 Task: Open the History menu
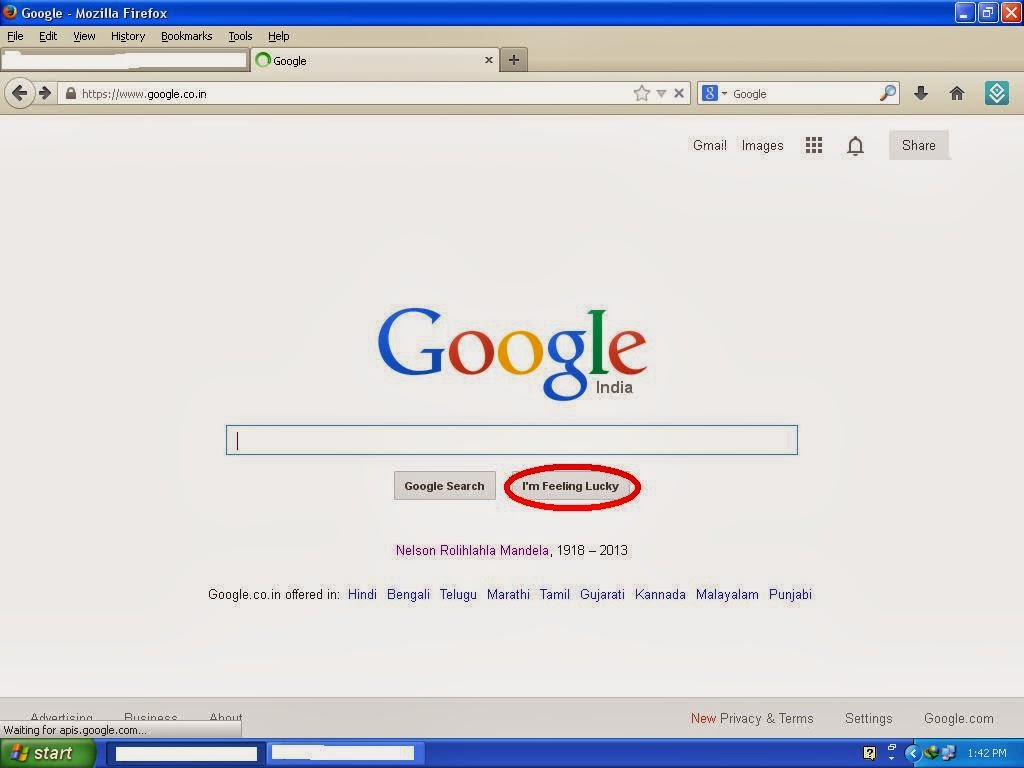128,36
